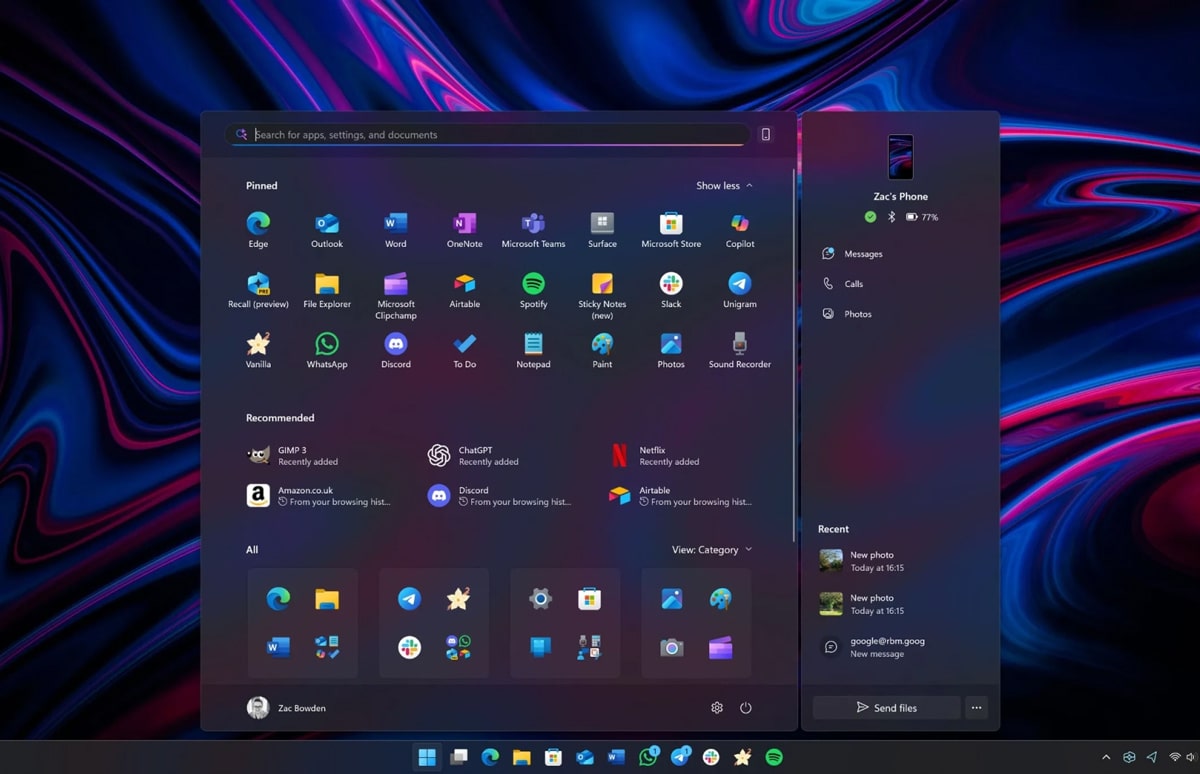This screenshot has width=1200, height=774.
Task: Open the View: Category dropdown
Action: (710, 549)
